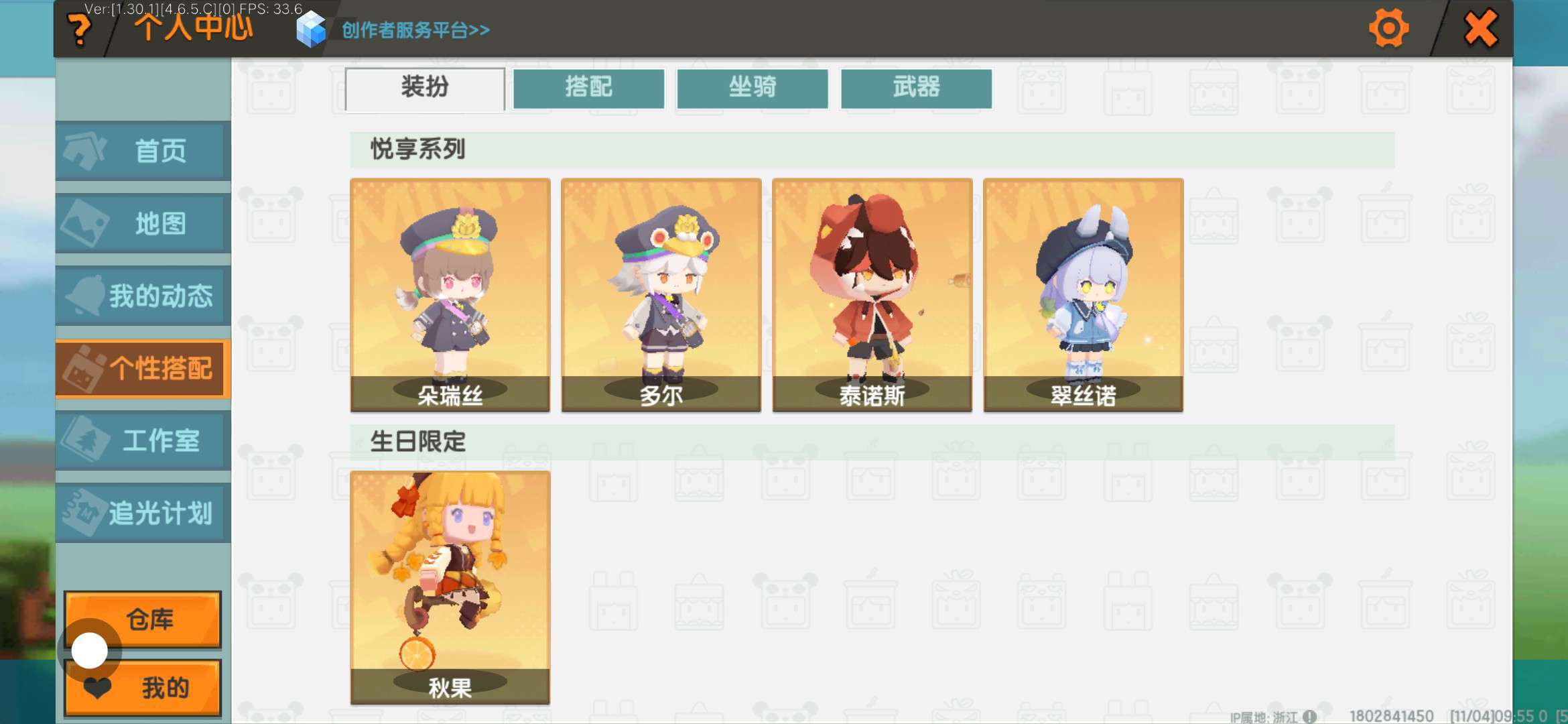Click the house icon on 首页
Screen dimensions: 1568x724
coord(84,150)
